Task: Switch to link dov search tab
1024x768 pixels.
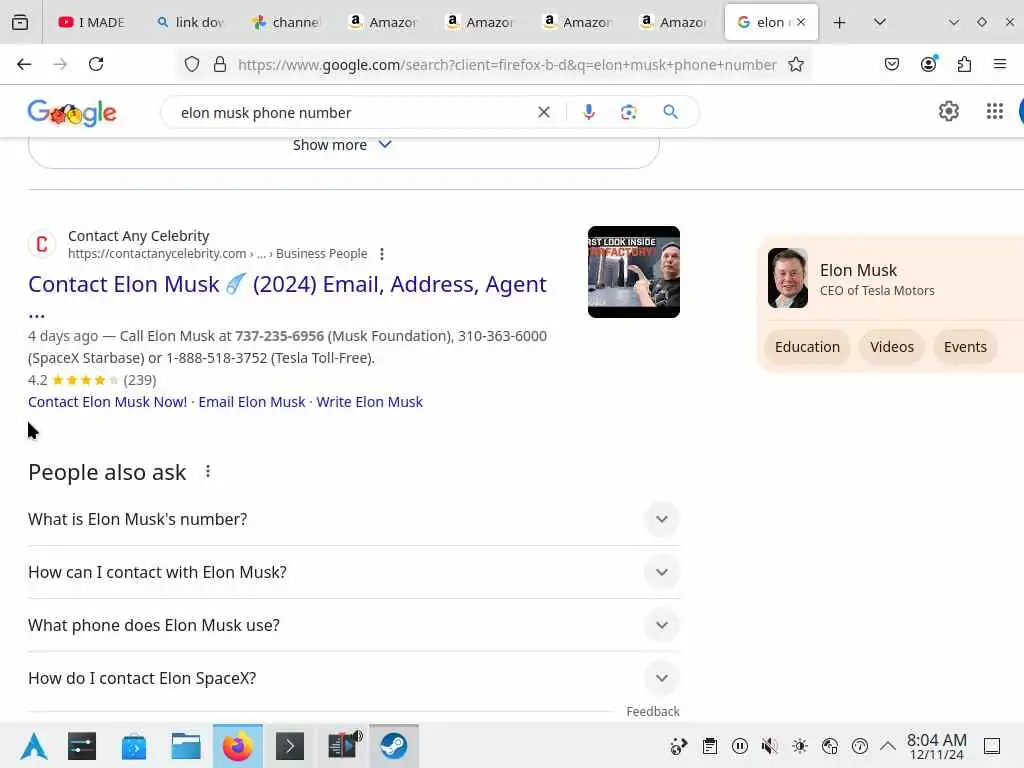Action: click(191, 22)
